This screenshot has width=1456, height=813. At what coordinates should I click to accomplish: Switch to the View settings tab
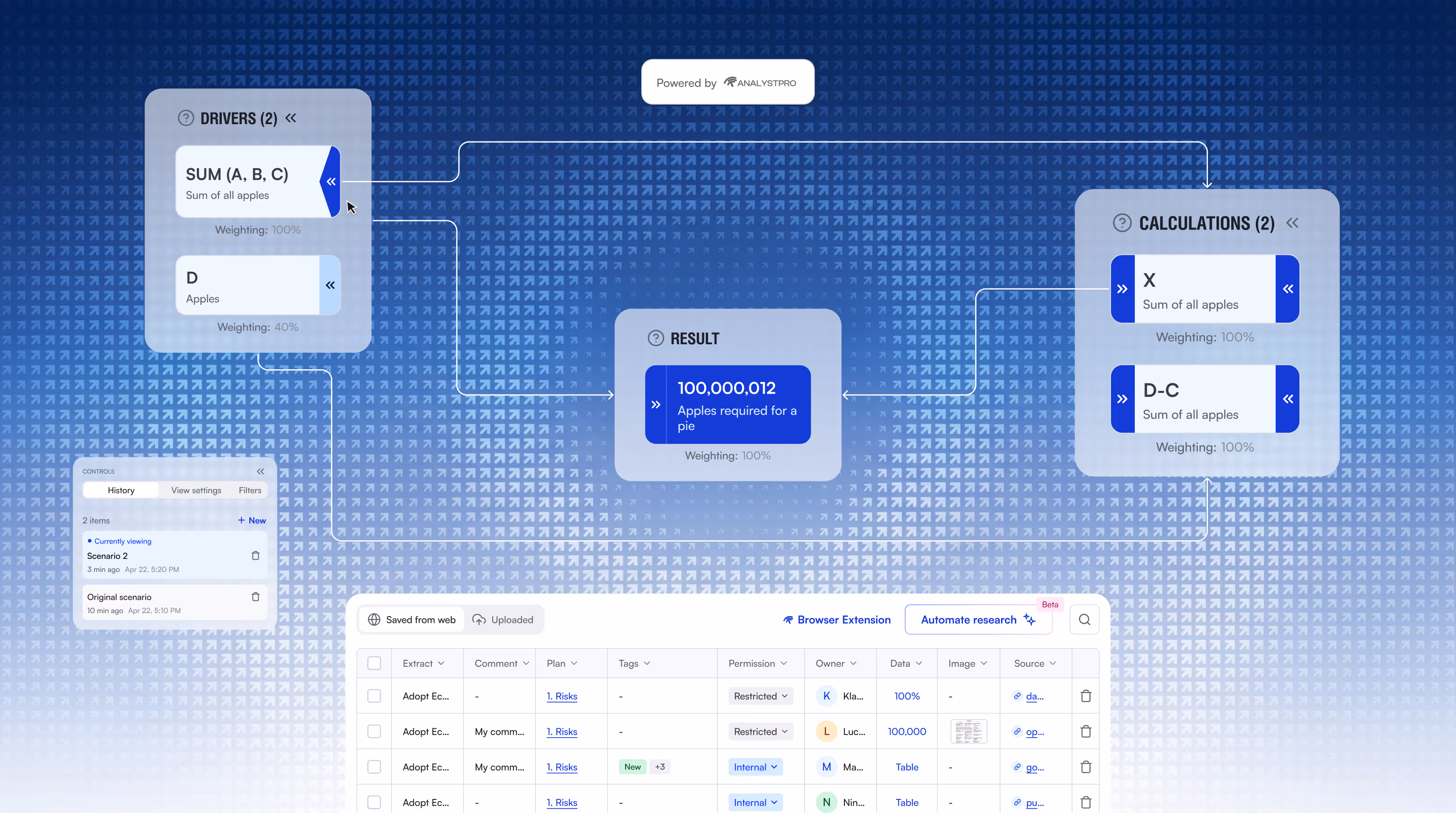[x=196, y=490]
